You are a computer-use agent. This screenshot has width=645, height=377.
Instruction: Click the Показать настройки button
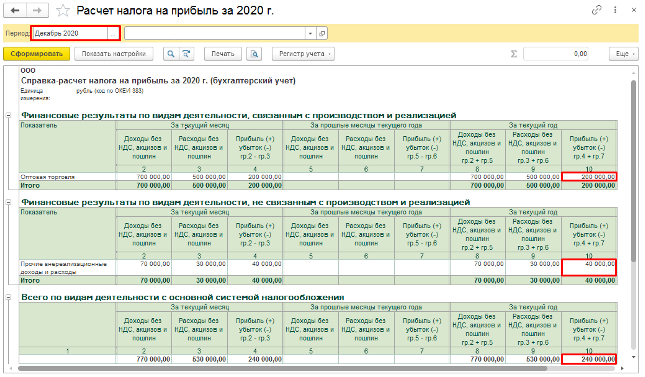tap(114, 54)
